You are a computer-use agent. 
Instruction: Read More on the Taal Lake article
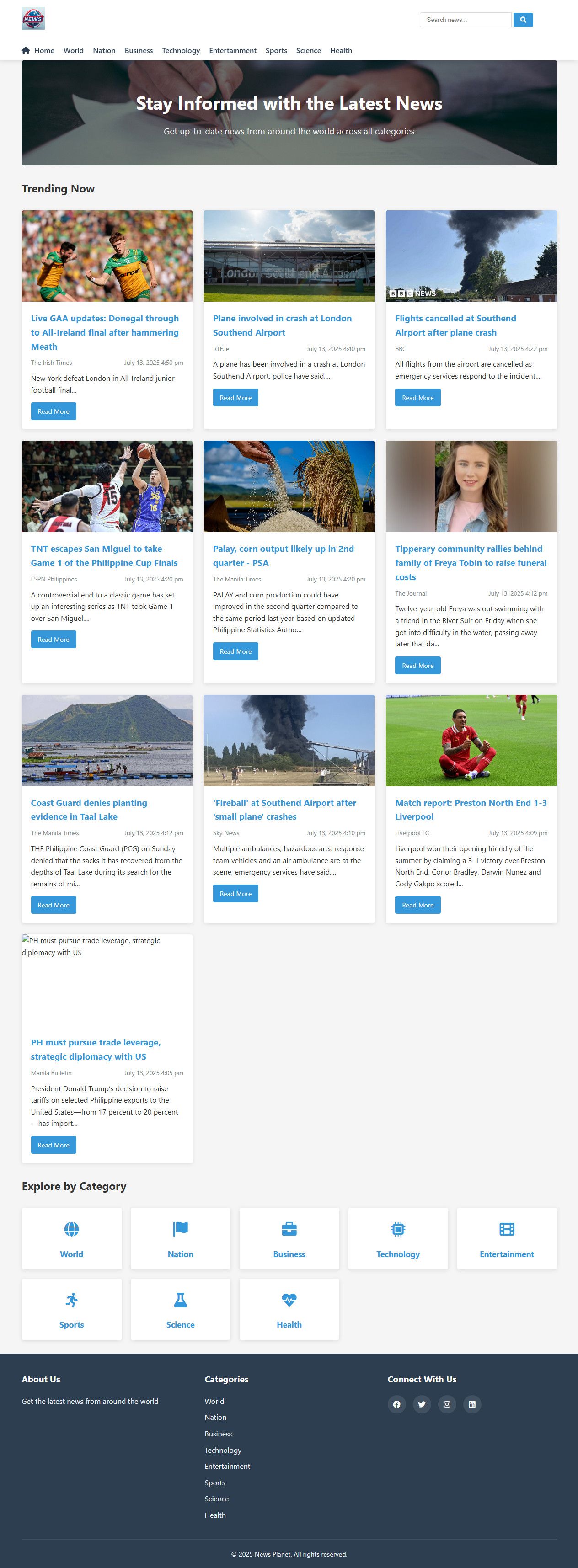54,905
